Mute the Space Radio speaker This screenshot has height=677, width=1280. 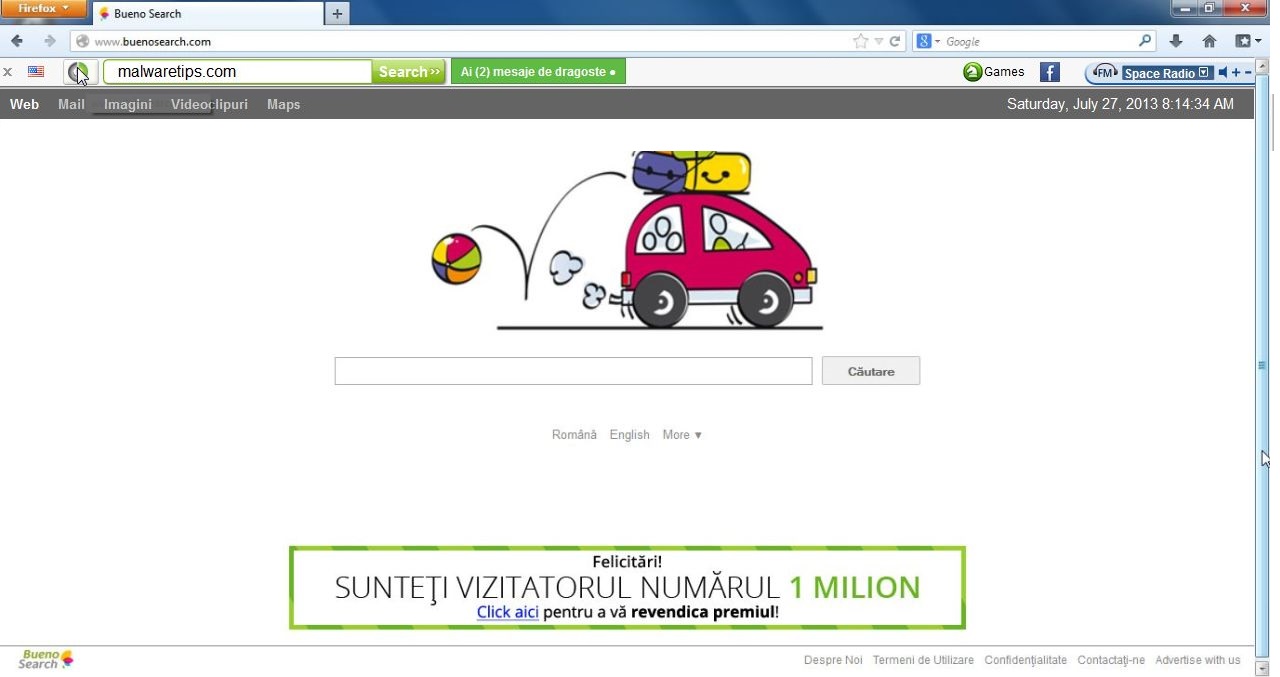point(1223,72)
